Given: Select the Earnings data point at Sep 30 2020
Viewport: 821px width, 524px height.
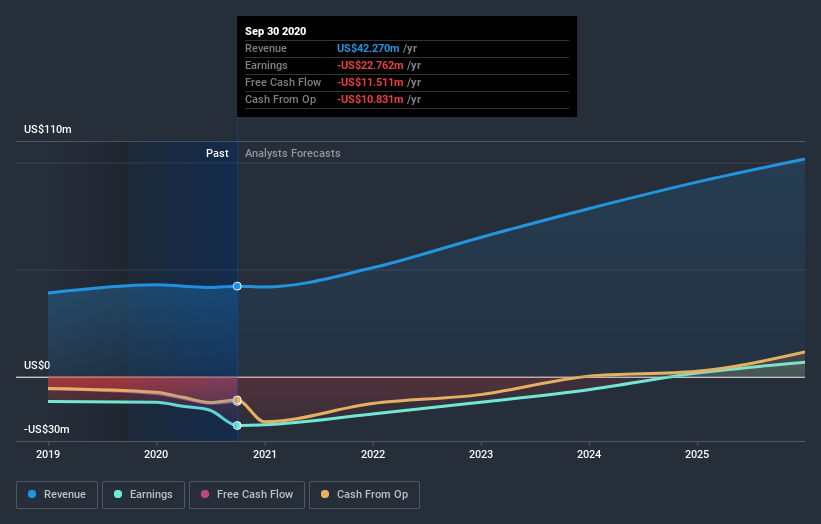Looking at the screenshot, I should pyautogui.click(x=237, y=426).
